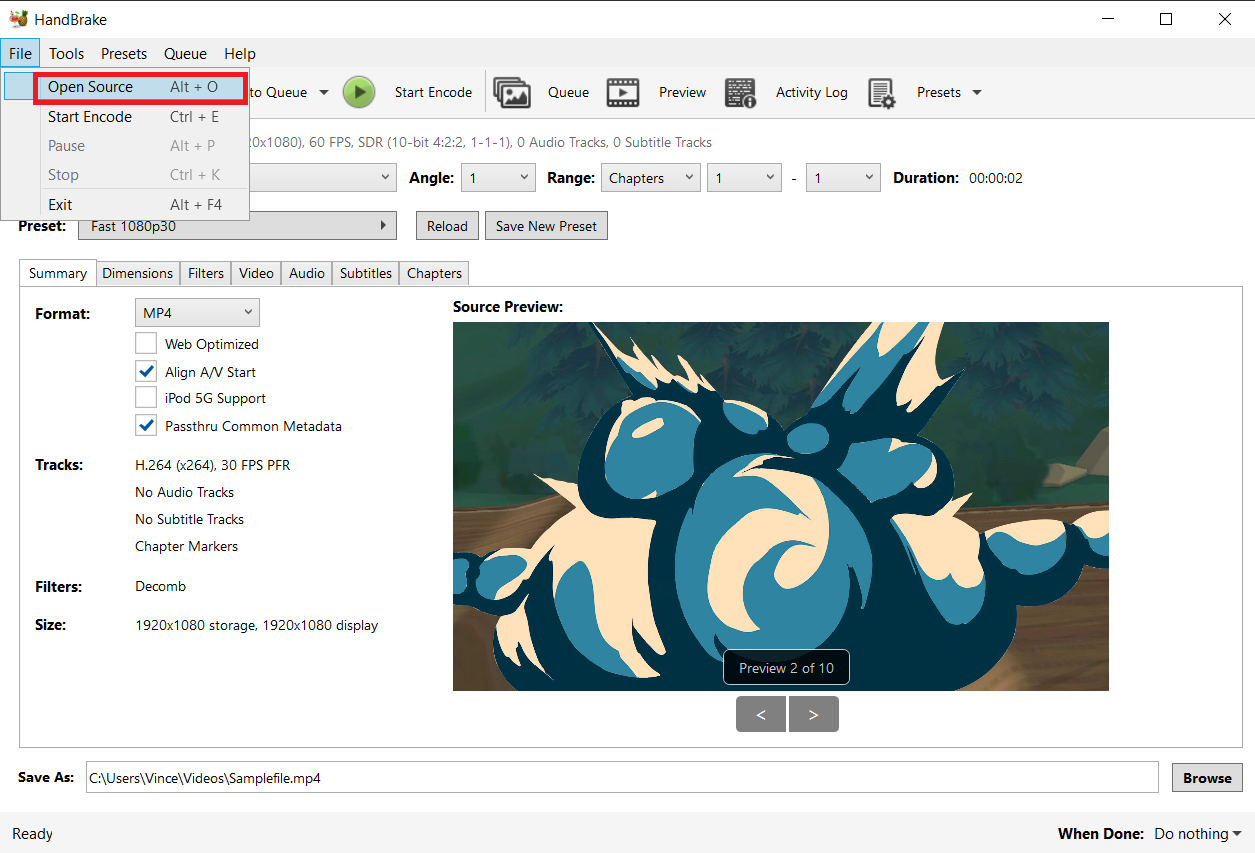This screenshot has height=853, width=1255.
Task: Click Save New Preset
Action: tap(546, 225)
